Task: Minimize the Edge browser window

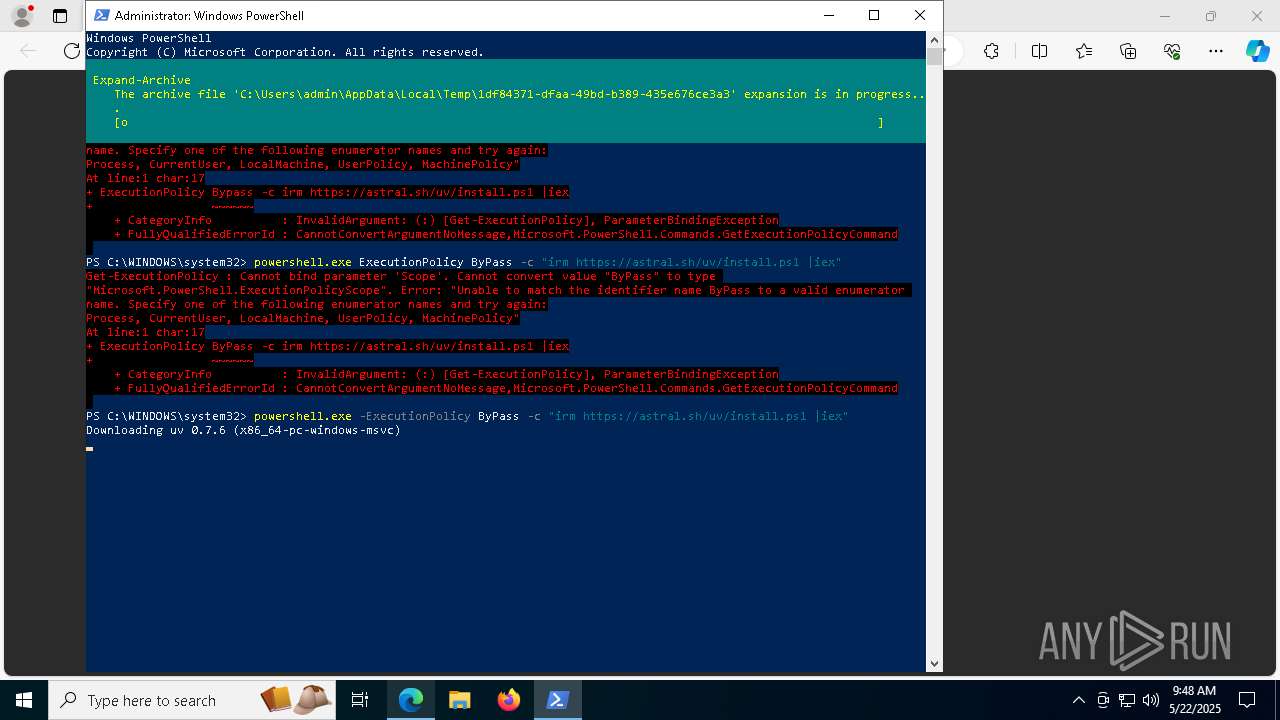Action: [1165, 16]
